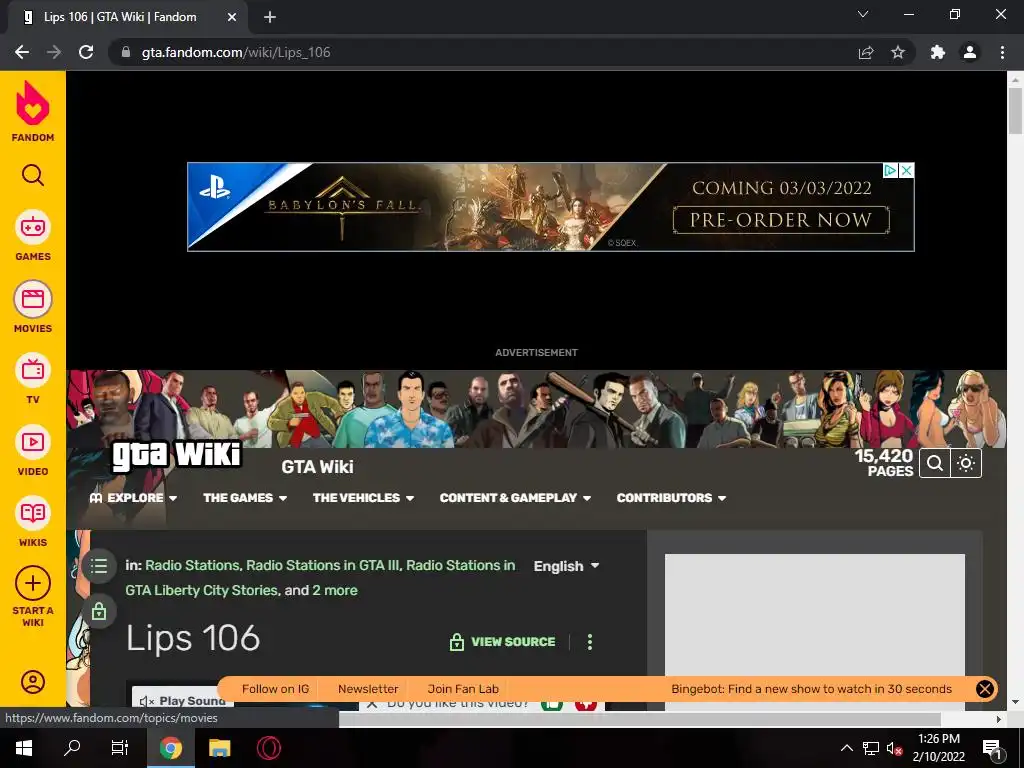Viewport: 1024px width, 768px height.
Task: Close the Babylon's Fall ad
Action: click(906, 170)
